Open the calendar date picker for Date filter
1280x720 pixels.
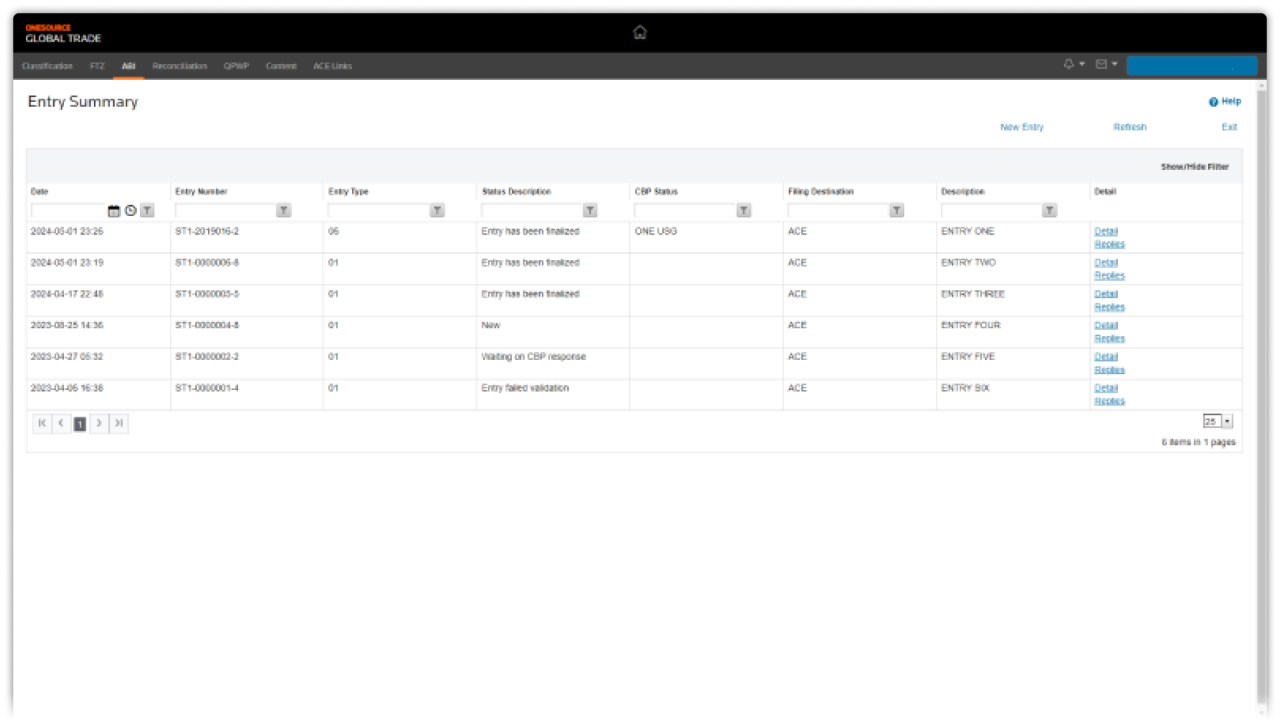(x=114, y=211)
